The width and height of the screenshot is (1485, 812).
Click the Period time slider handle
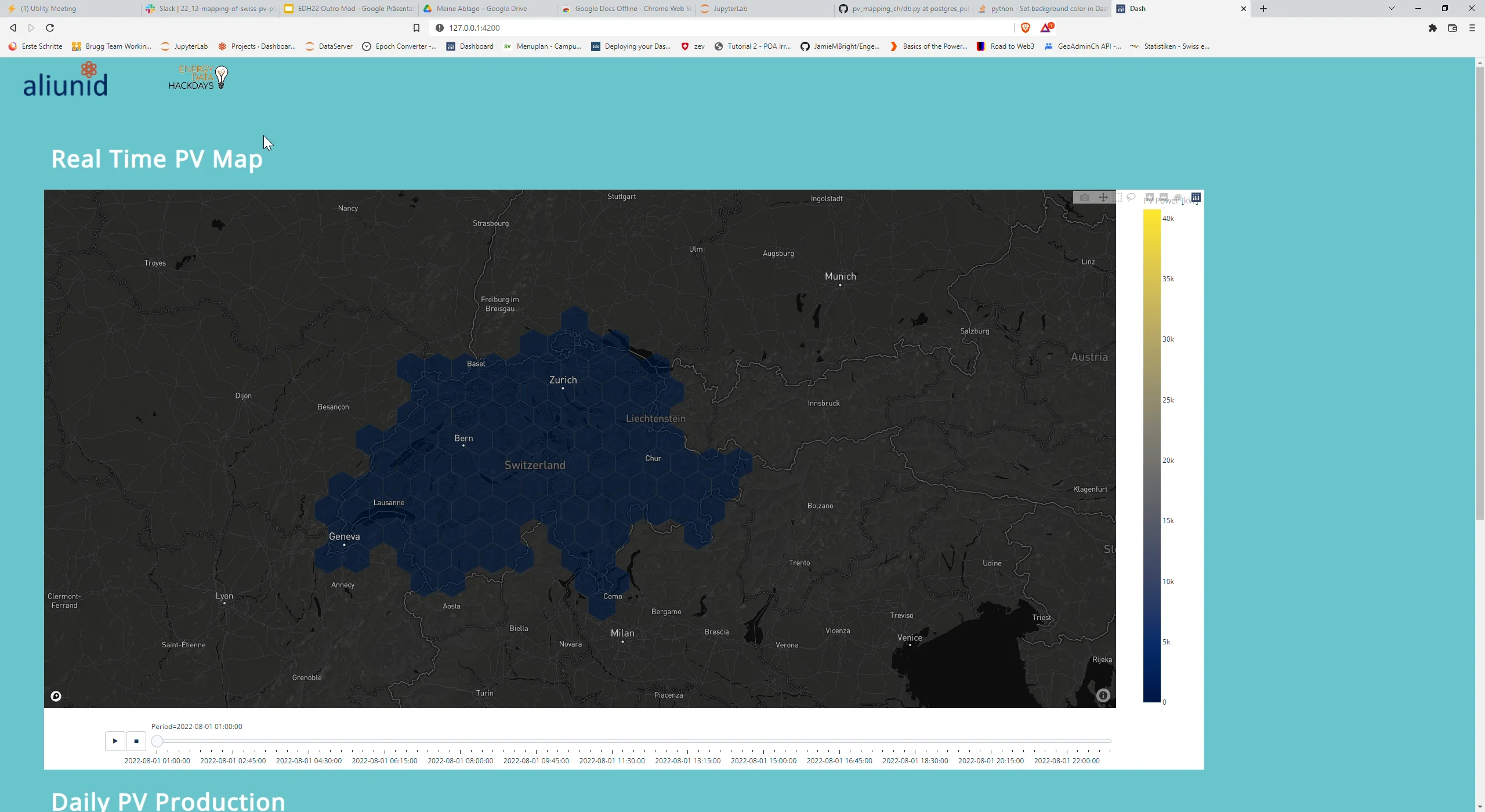156,741
